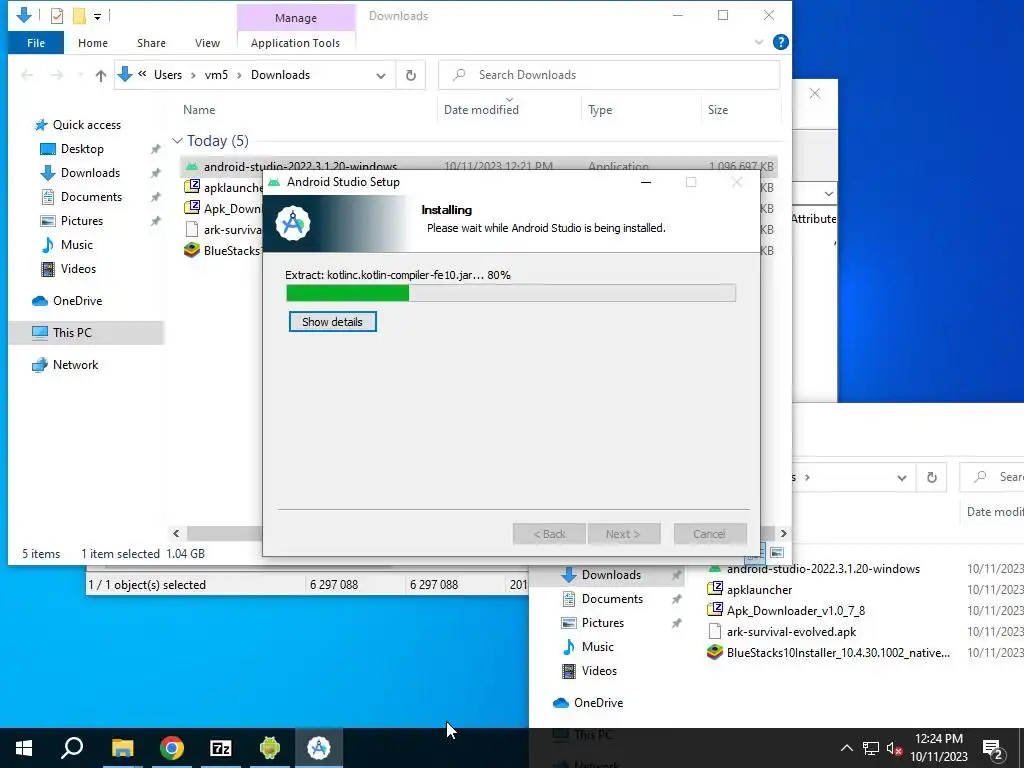
Task: Open Music in the front Explorer sidebar
Action: coord(76,245)
